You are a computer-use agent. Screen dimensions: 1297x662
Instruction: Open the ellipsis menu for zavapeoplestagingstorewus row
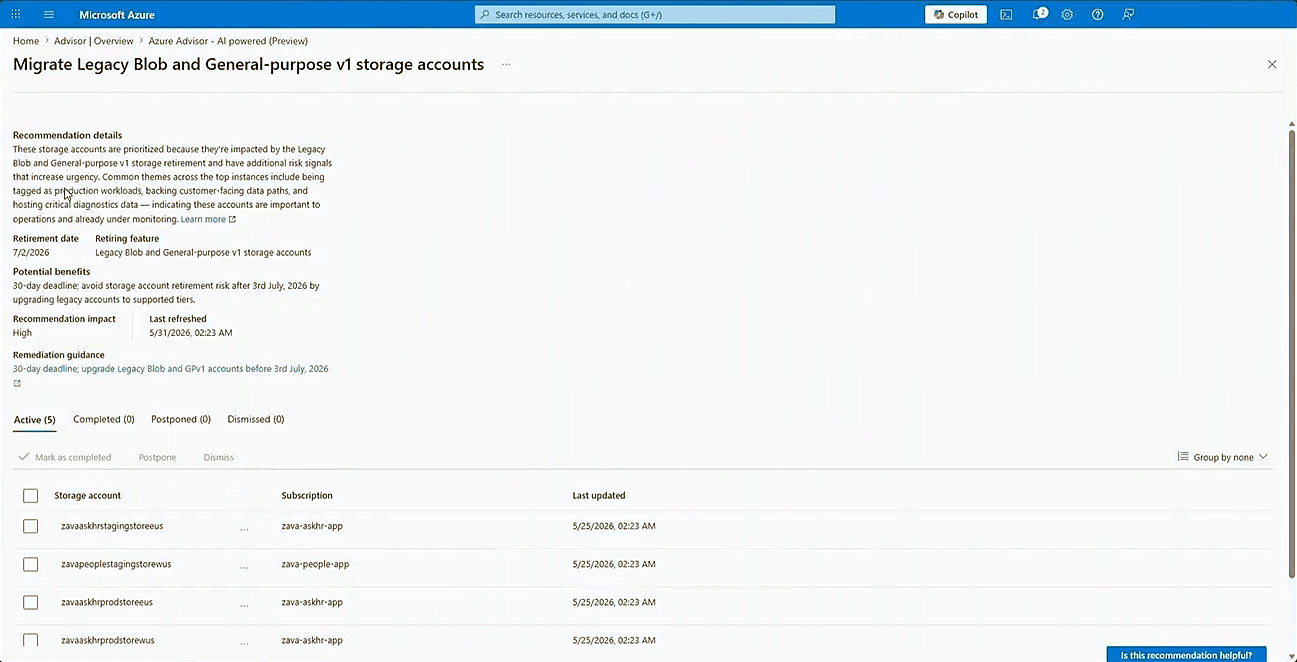(x=244, y=566)
